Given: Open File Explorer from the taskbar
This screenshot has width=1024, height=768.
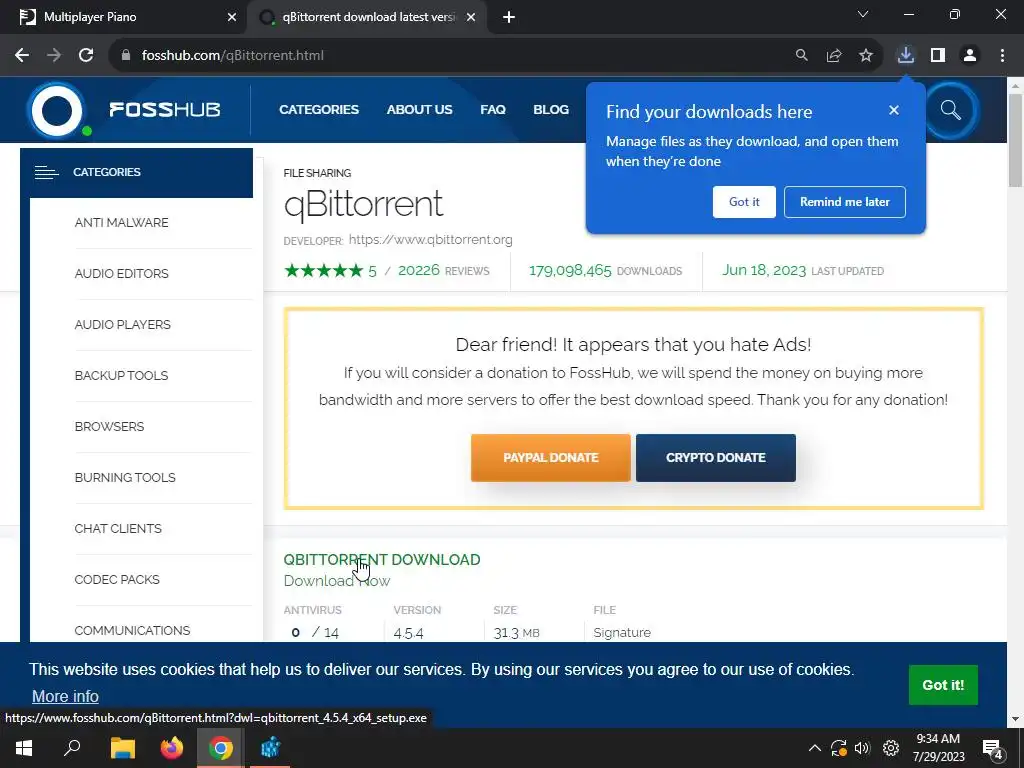Looking at the screenshot, I should point(122,748).
